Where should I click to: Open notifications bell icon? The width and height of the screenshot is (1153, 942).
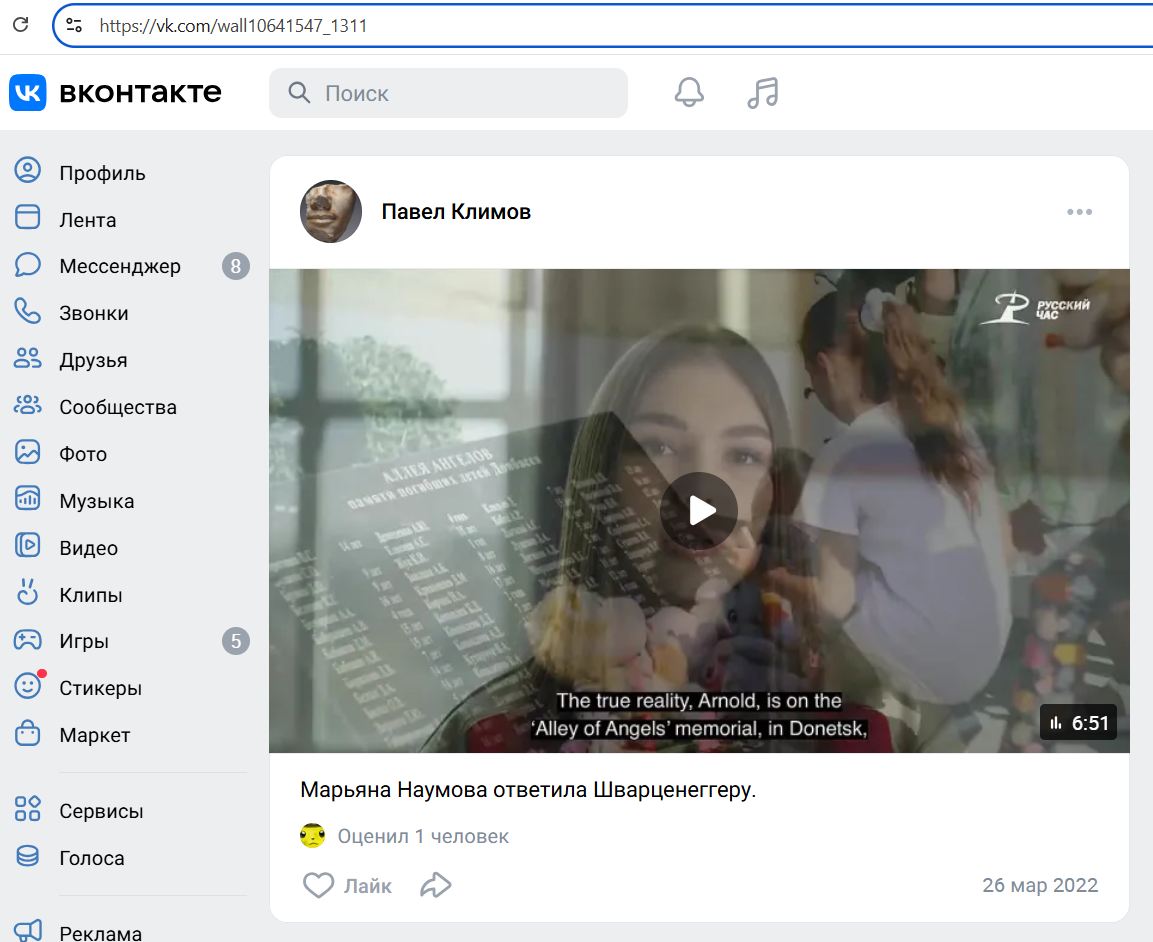click(x=689, y=93)
